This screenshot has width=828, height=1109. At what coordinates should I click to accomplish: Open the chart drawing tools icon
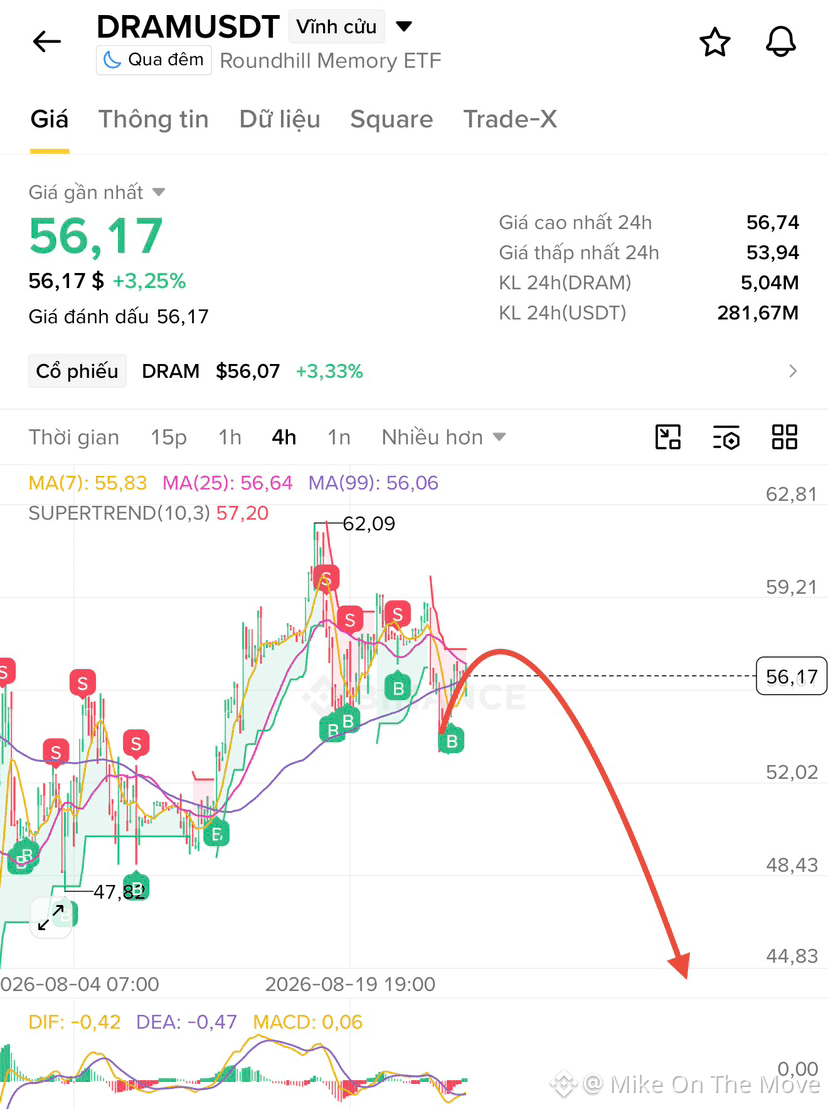coord(668,437)
